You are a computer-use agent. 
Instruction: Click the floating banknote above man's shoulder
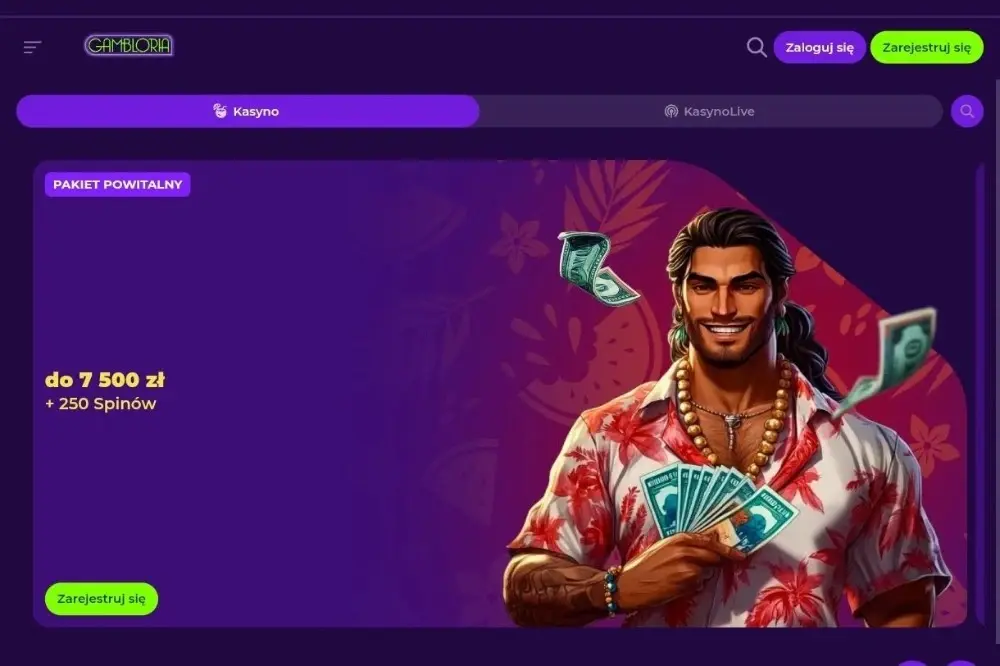[x=594, y=268]
